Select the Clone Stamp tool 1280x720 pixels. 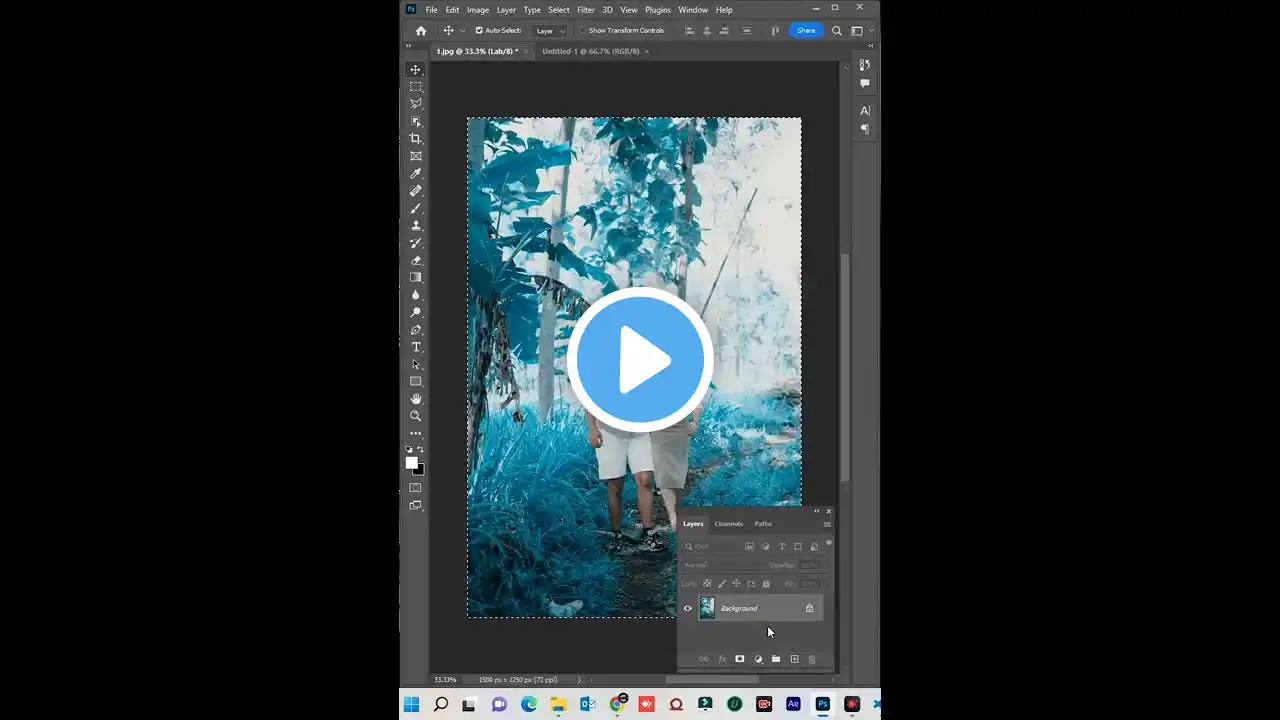416,225
